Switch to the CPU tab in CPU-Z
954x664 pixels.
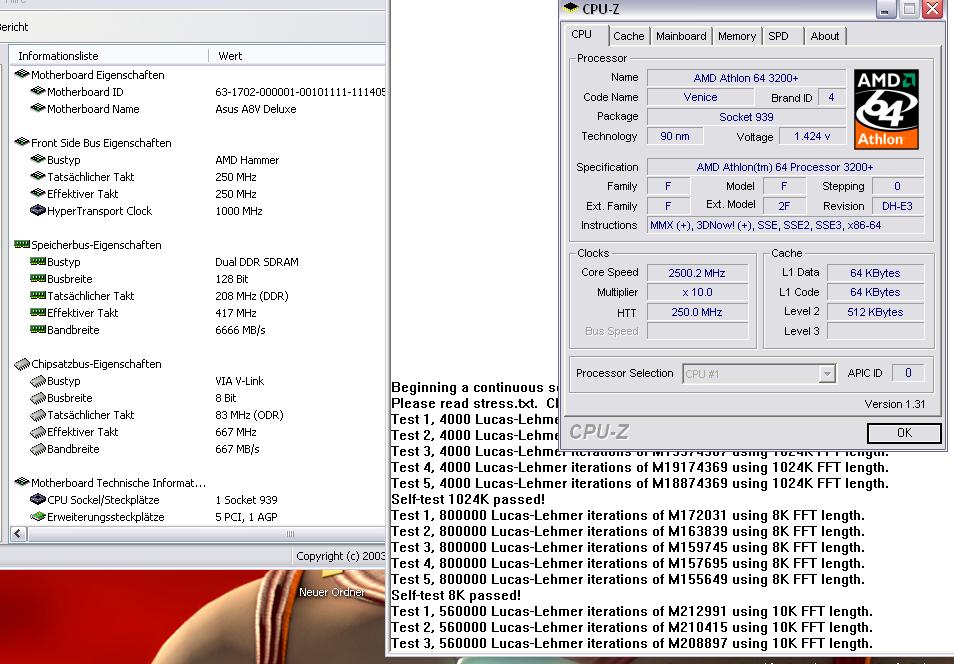tap(582, 35)
